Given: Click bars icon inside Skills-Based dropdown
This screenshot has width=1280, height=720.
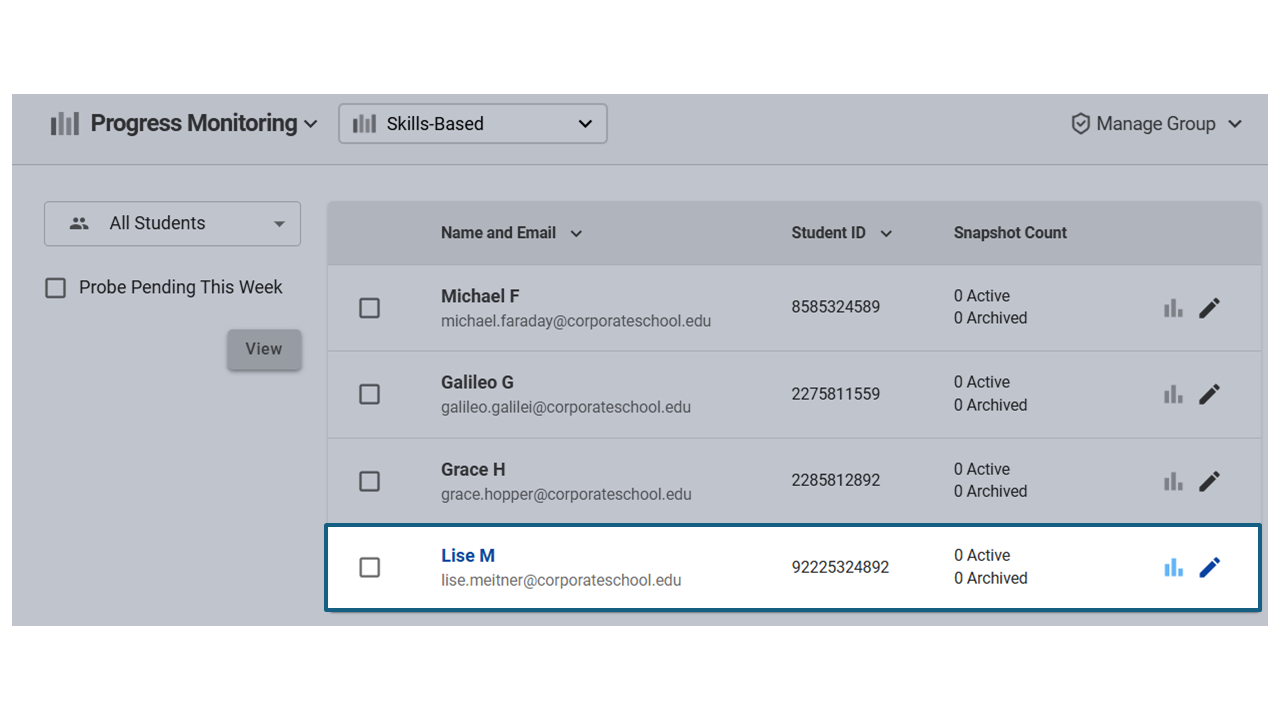Looking at the screenshot, I should click(364, 124).
